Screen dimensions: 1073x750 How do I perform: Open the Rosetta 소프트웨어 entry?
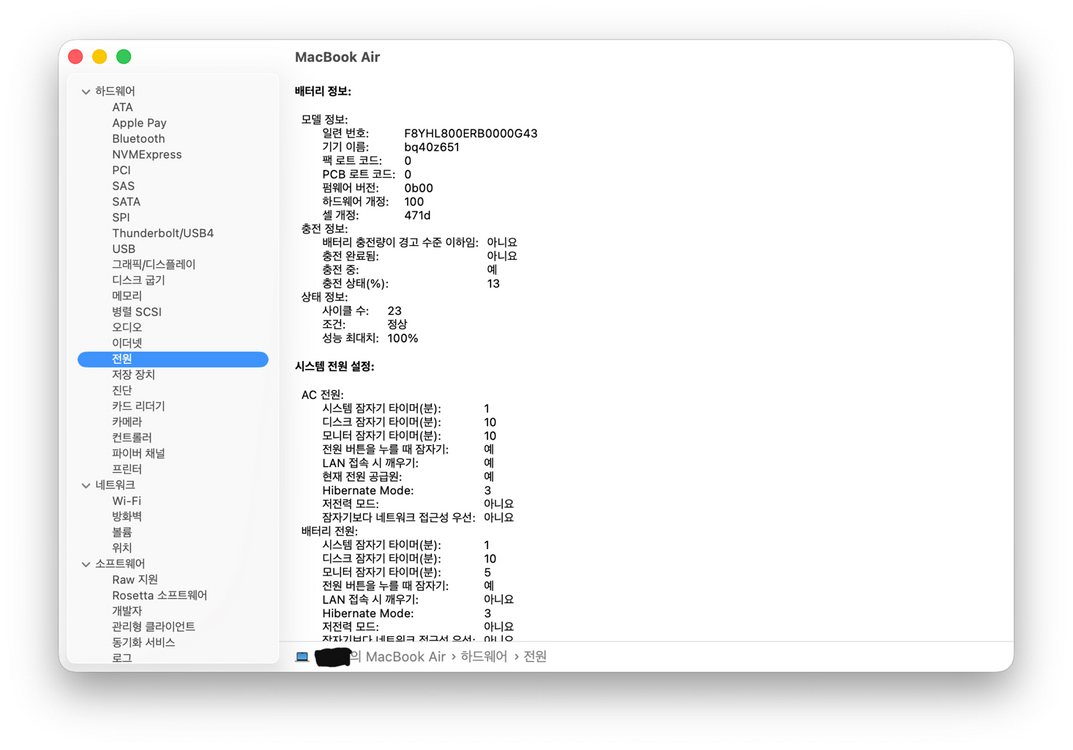159,595
